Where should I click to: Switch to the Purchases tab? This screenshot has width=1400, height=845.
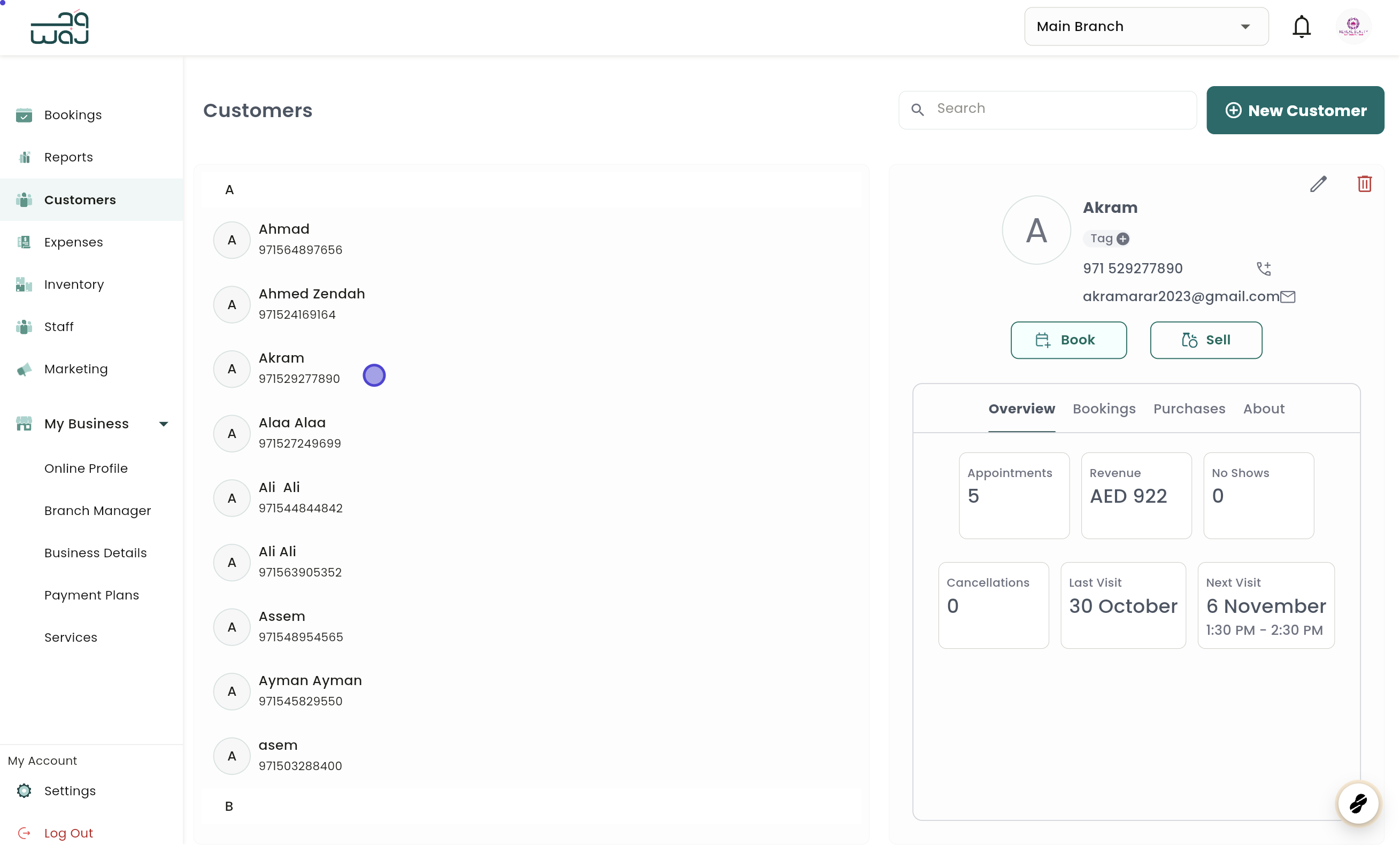tap(1189, 409)
